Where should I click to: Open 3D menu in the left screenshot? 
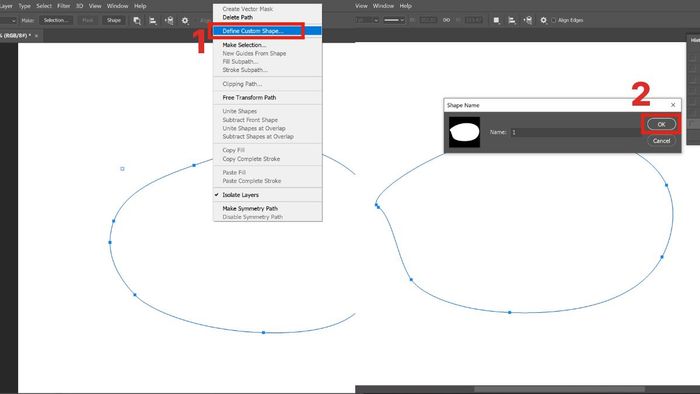79,6
